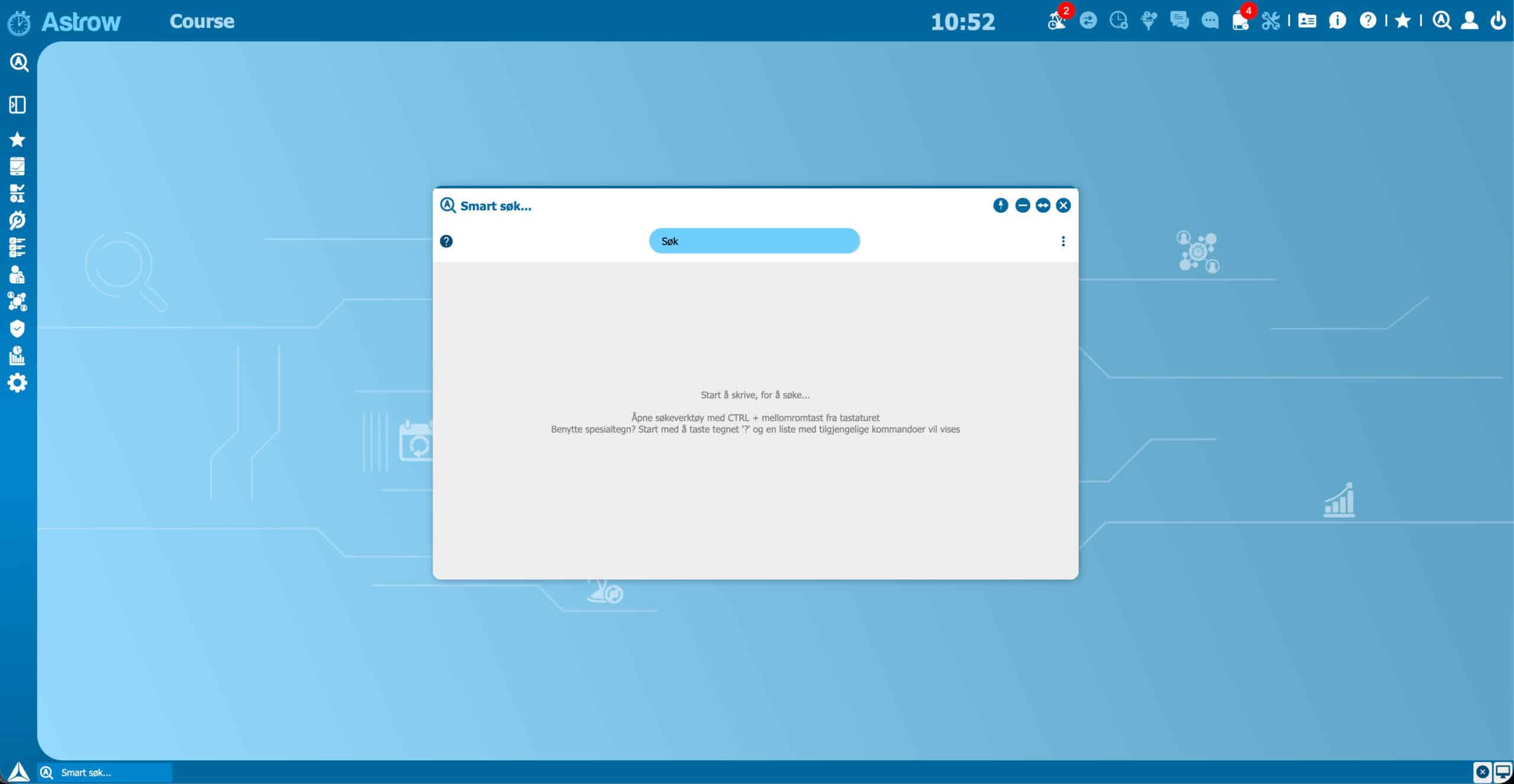Open the funnel filter icon in header
The height and width of the screenshot is (784, 1514).
pyautogui.click(x=1149, y=21)
